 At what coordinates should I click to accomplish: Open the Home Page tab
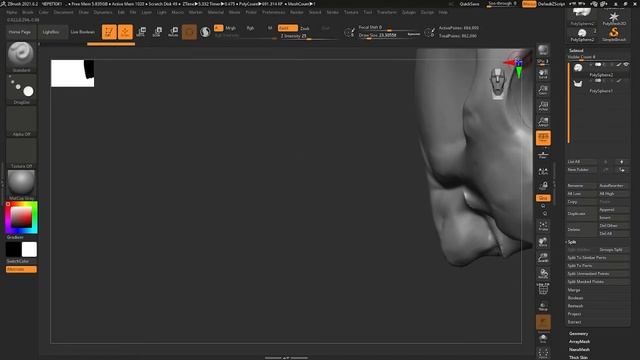pyautogui.click(x=20, y=32)
